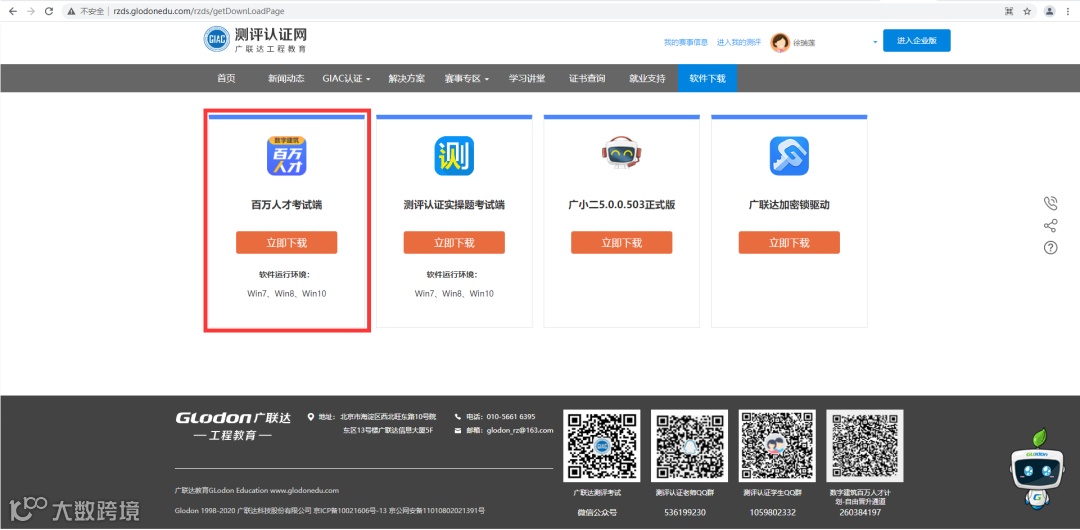Click the 广小二5.0.0.503正式版 title text
The width and height of the screenshot is (1080, 530).
tap(621, 205)
